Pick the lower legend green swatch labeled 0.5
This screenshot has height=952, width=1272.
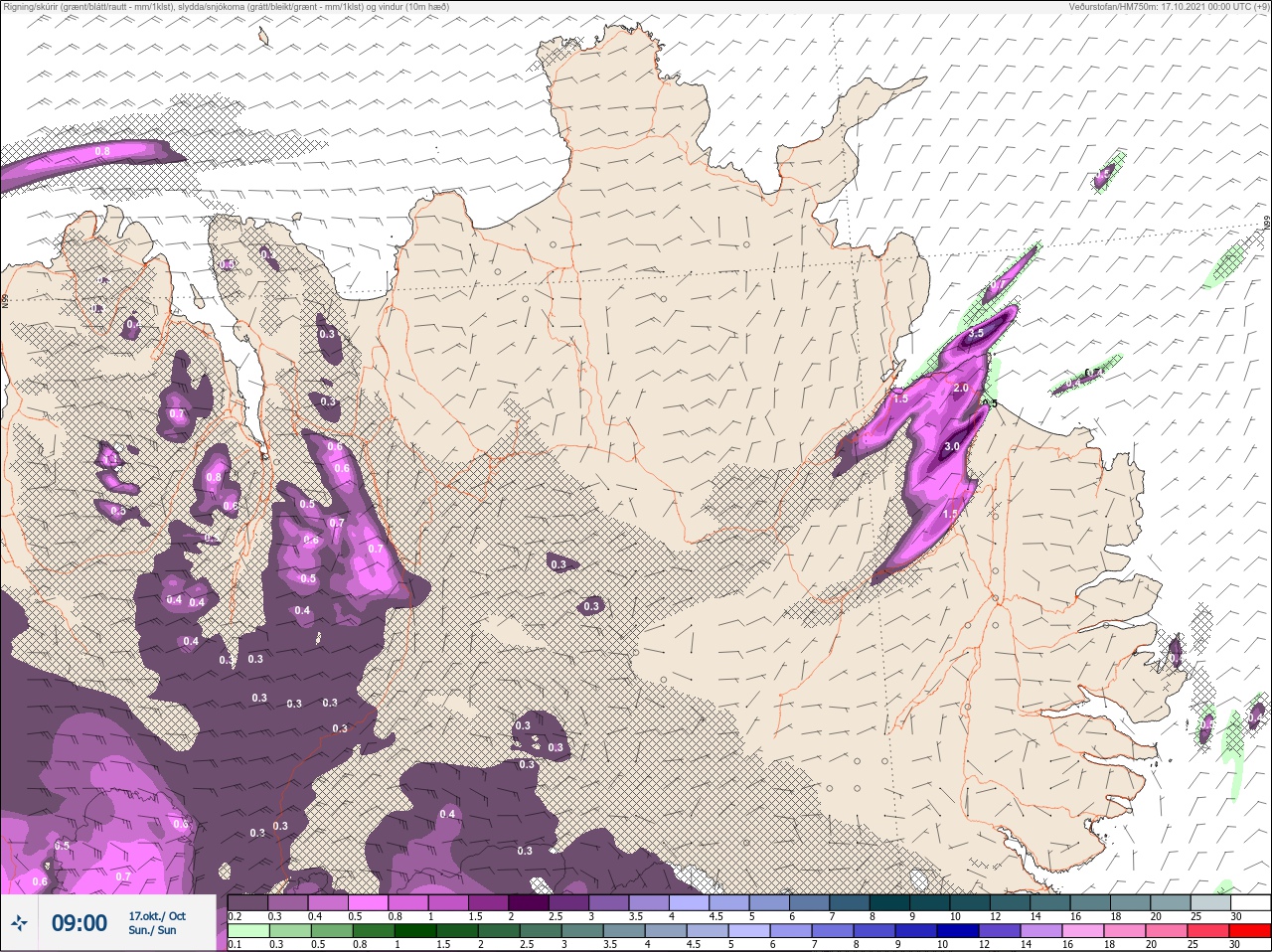pos(330,931)
